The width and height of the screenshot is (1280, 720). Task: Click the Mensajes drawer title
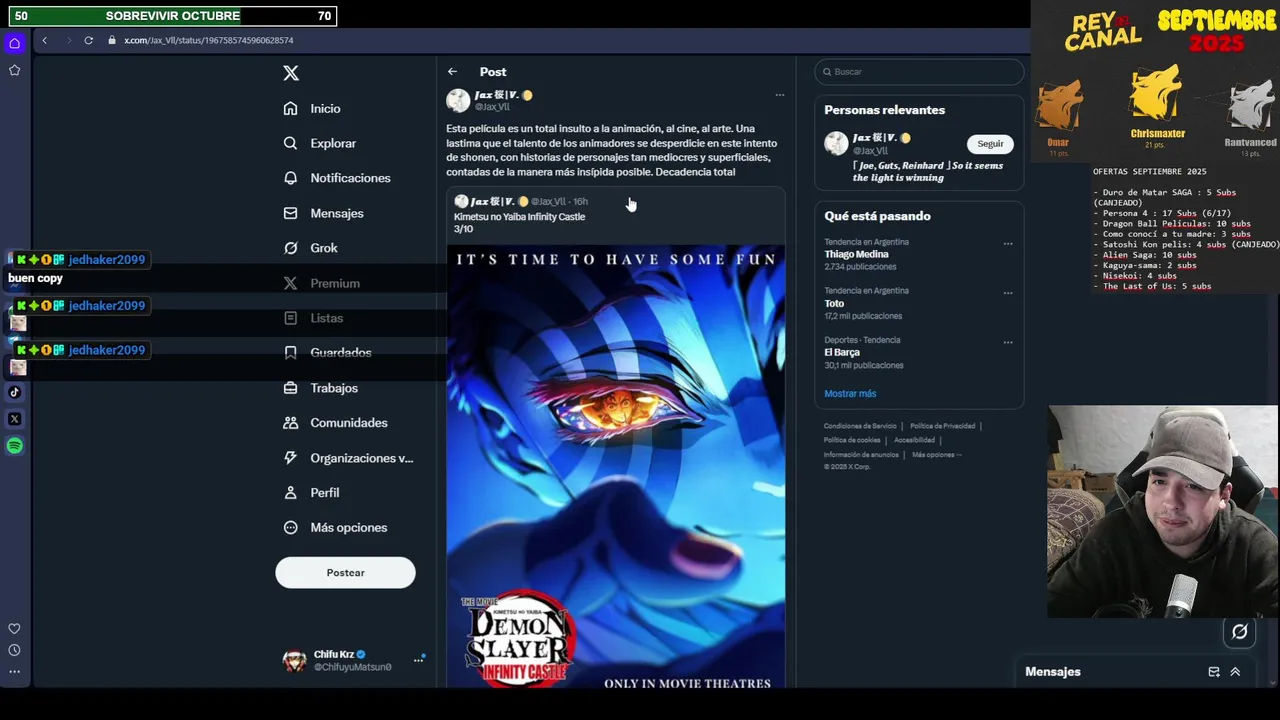tap(1053, 672)
